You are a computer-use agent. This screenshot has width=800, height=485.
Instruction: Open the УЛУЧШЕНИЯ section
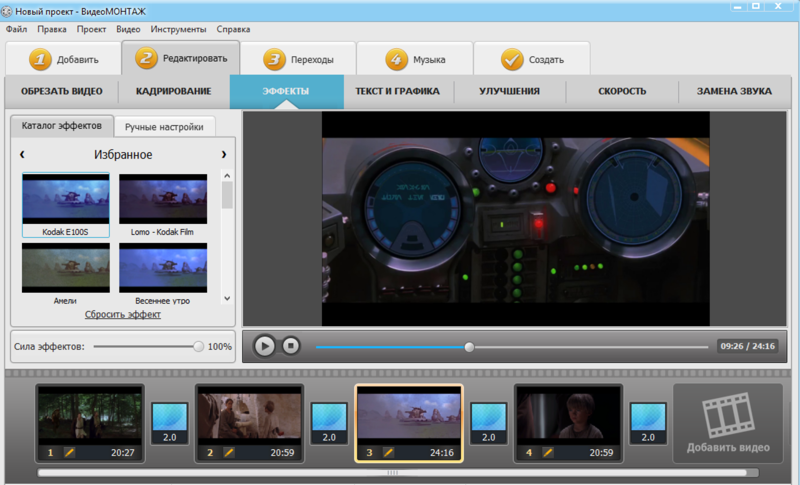point(509,91)
